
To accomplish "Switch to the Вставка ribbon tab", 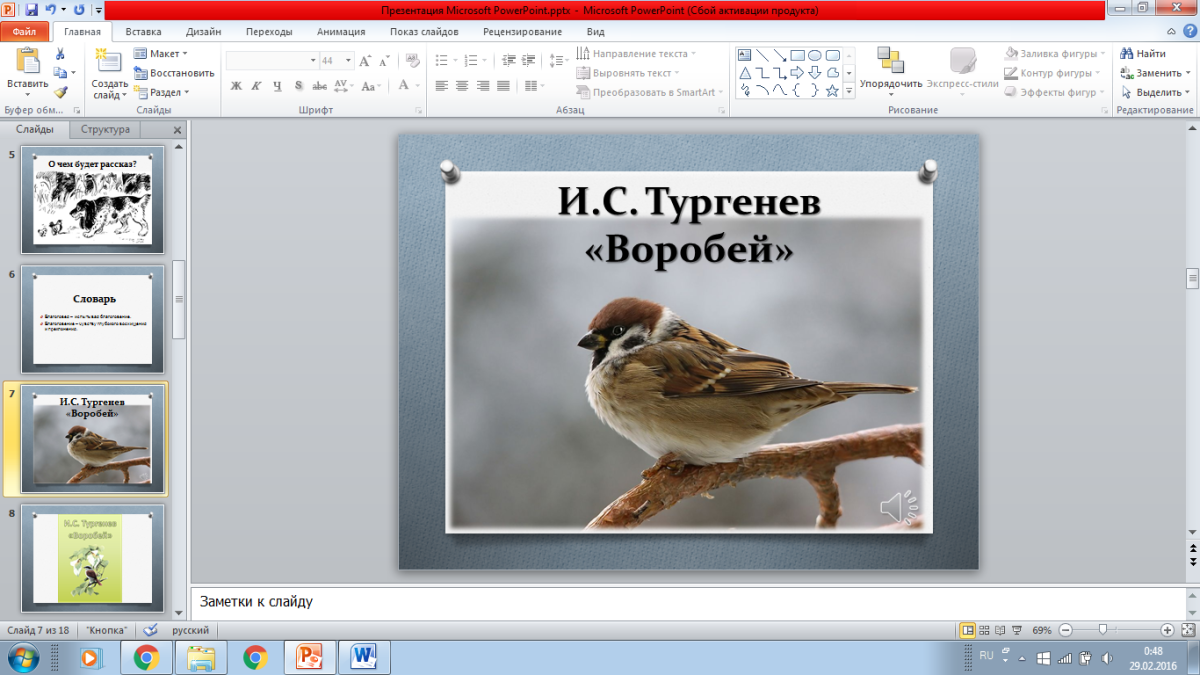I will tap(142, 31).
